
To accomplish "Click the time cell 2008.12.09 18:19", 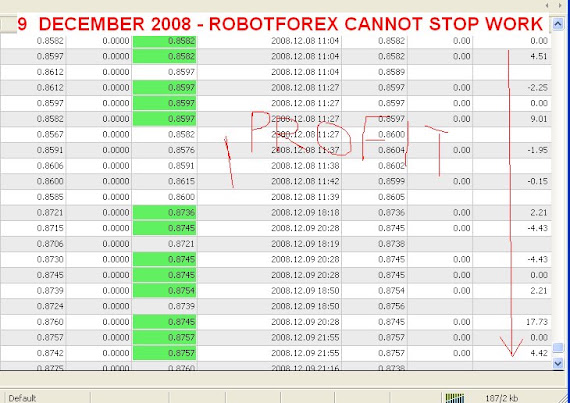I will click(305, 244).
